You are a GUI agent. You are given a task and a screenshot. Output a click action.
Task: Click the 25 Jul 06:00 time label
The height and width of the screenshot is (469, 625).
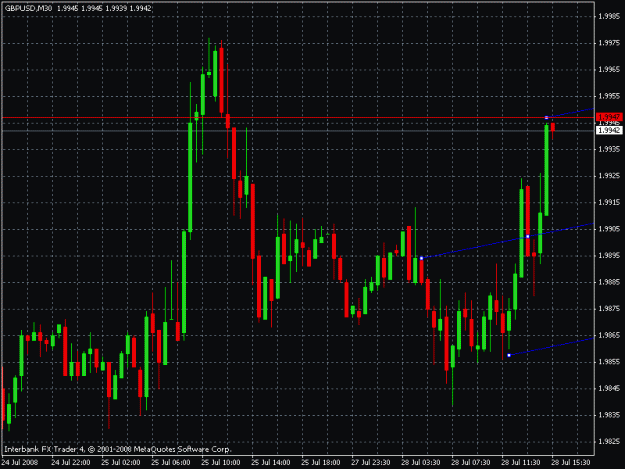point(171,463)
